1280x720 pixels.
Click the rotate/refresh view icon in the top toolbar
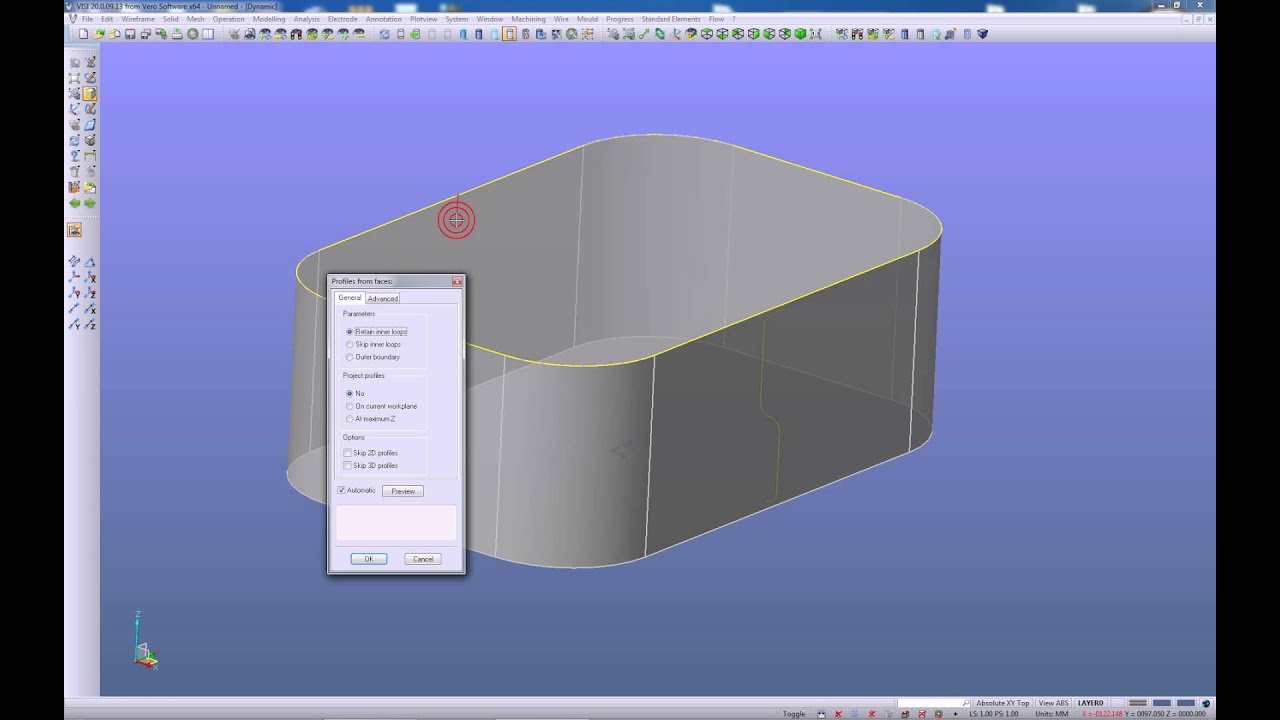(384, 34)
